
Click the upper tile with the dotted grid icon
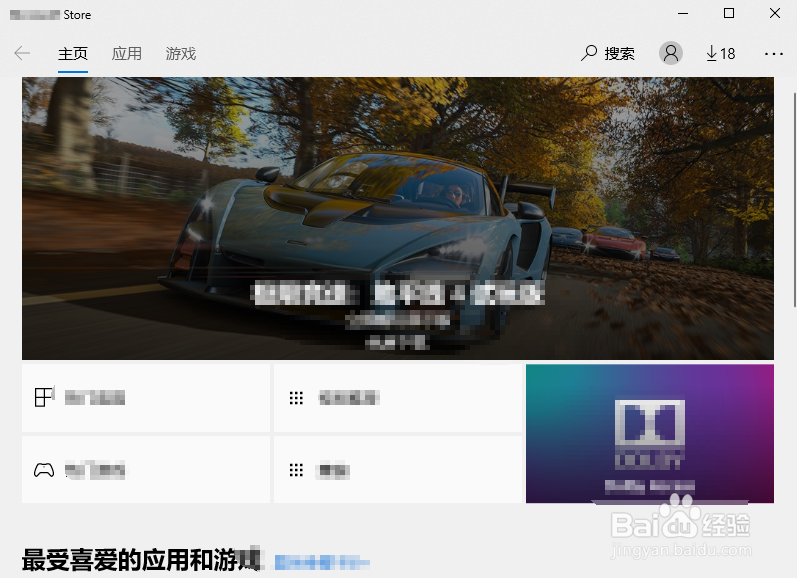pos(398,398)
